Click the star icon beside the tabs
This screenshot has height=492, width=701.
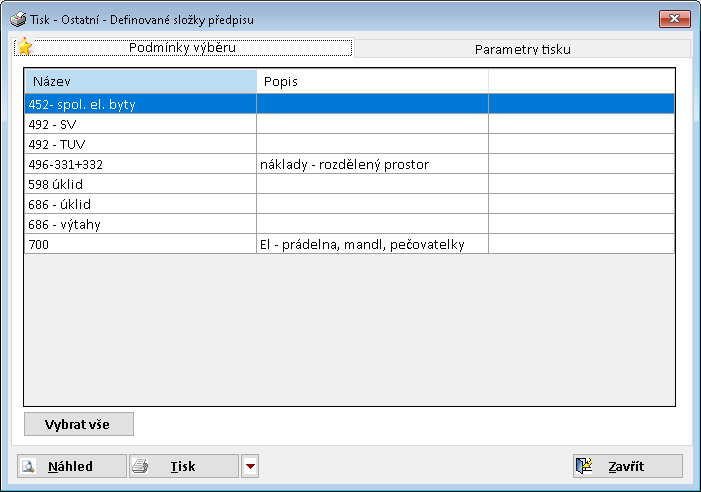[25, 47]
